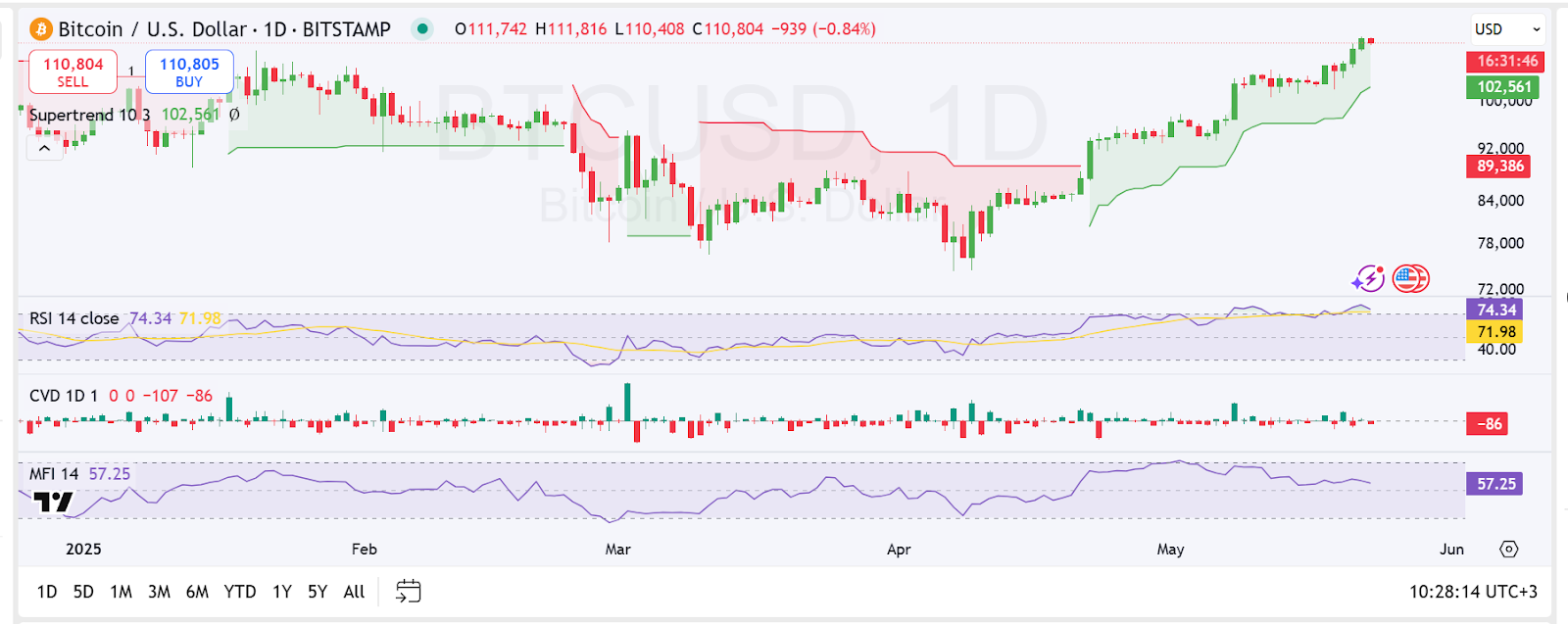Select the 1Y time range
Viewport: 1568px width, 624px height.
click(282, 592)
